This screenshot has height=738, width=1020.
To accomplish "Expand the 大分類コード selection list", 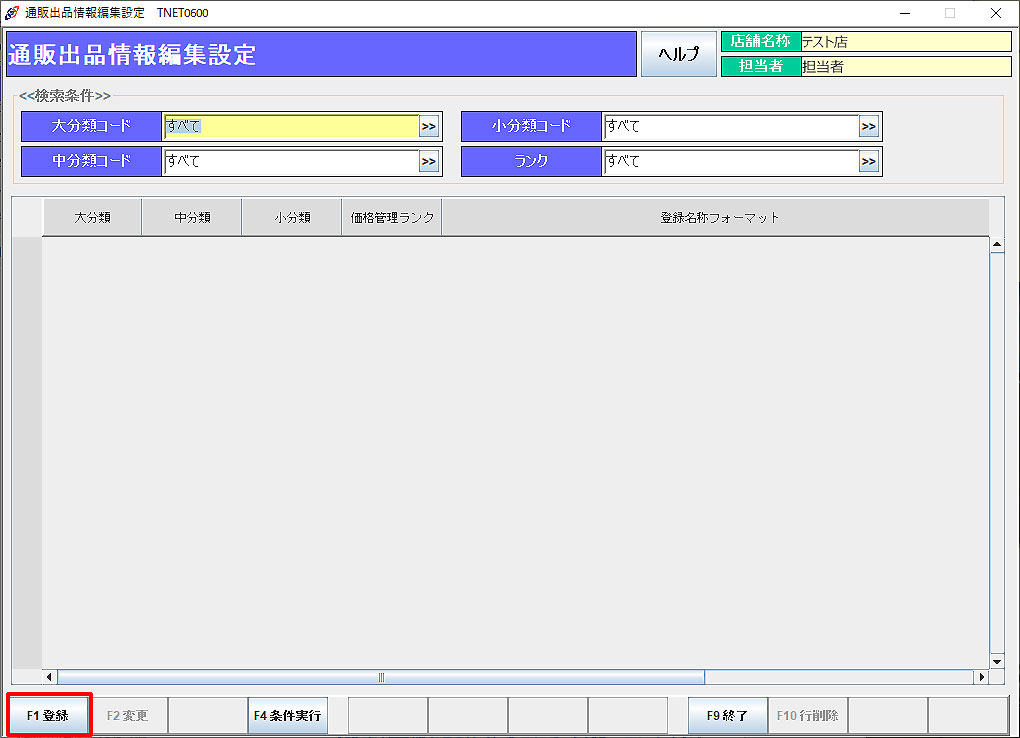I will [429, 127].
